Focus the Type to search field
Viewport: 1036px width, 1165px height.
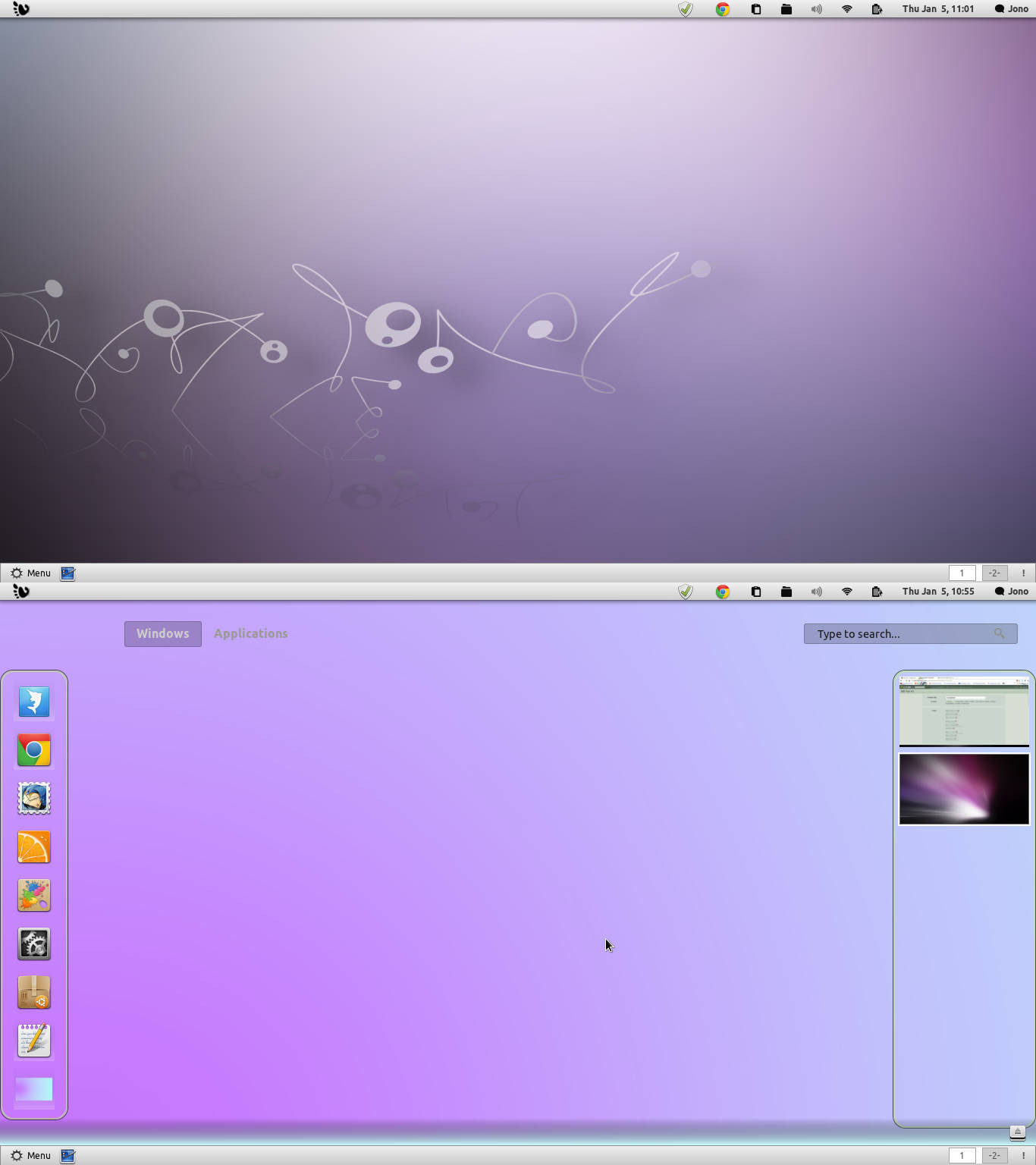[x=910, y=633]
